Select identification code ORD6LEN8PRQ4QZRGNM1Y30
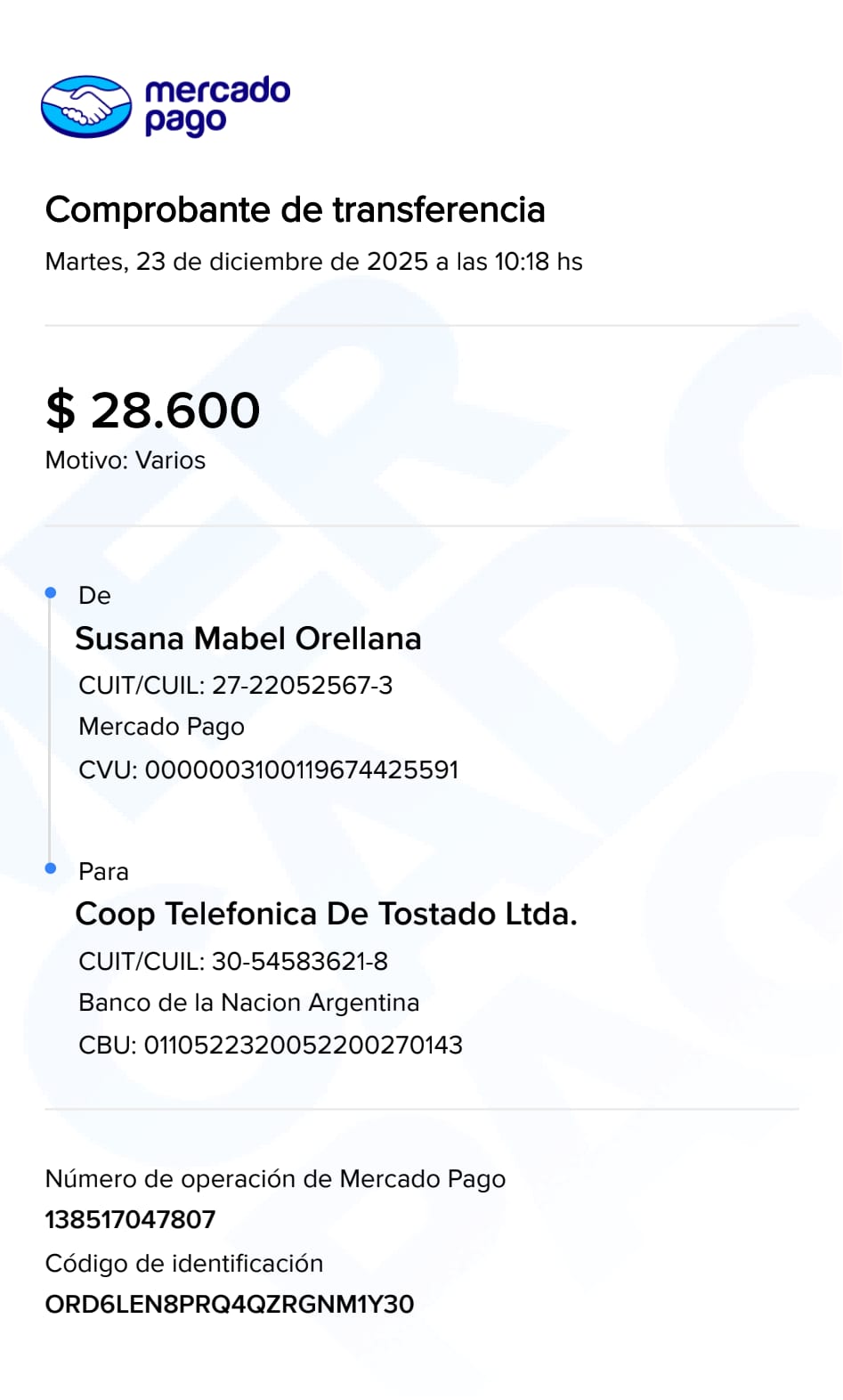 point(230,1305)
